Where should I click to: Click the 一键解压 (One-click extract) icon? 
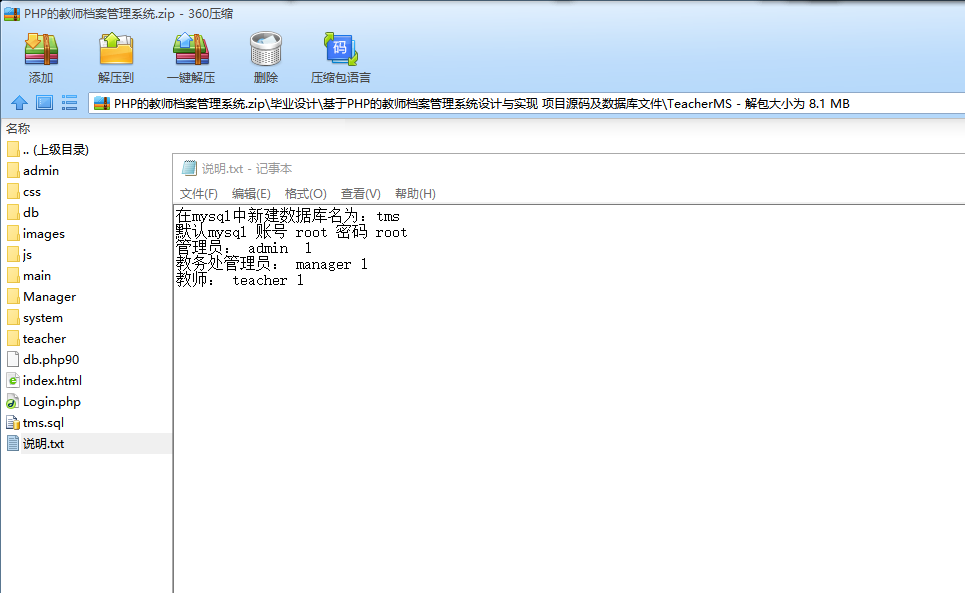[191, 49]
